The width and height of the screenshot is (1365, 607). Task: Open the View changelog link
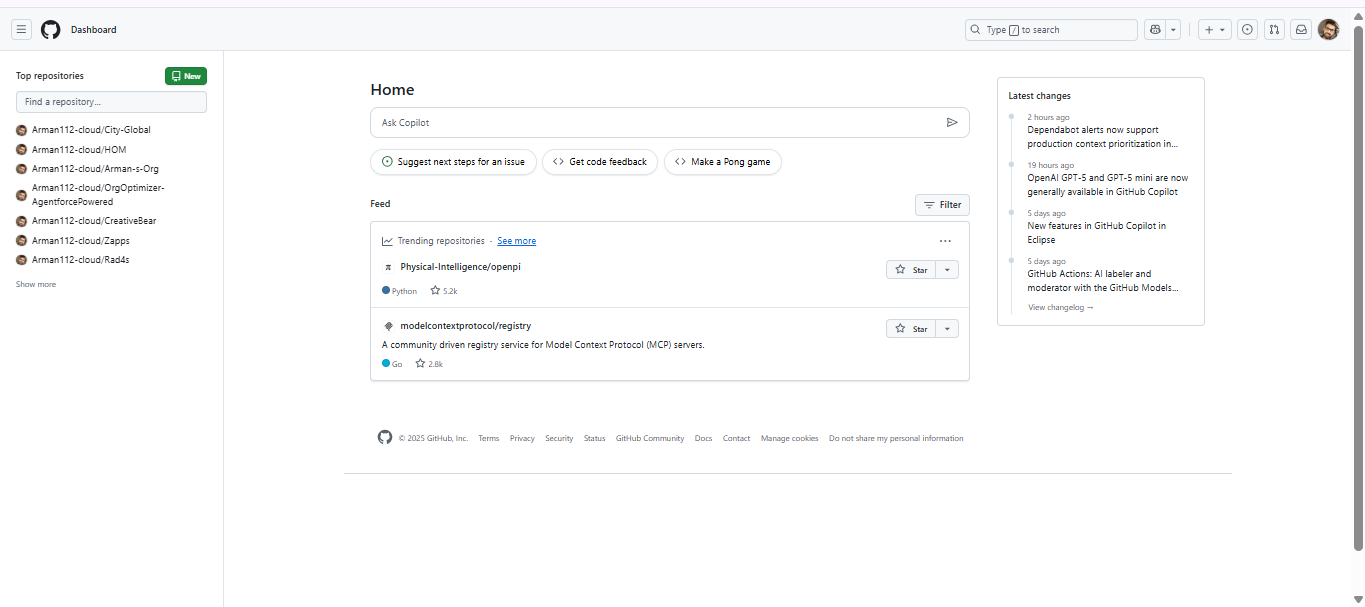pos(1059,307)
